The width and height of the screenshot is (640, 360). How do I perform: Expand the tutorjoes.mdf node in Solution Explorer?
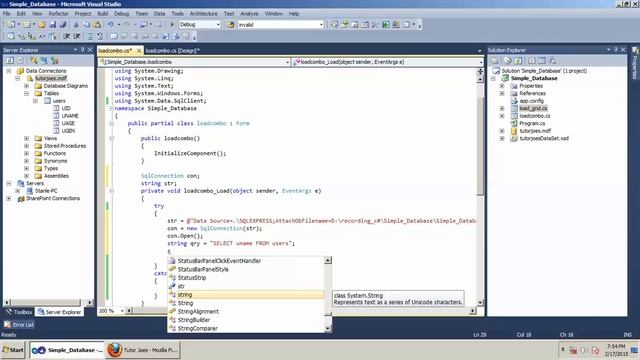coord(502,131)
